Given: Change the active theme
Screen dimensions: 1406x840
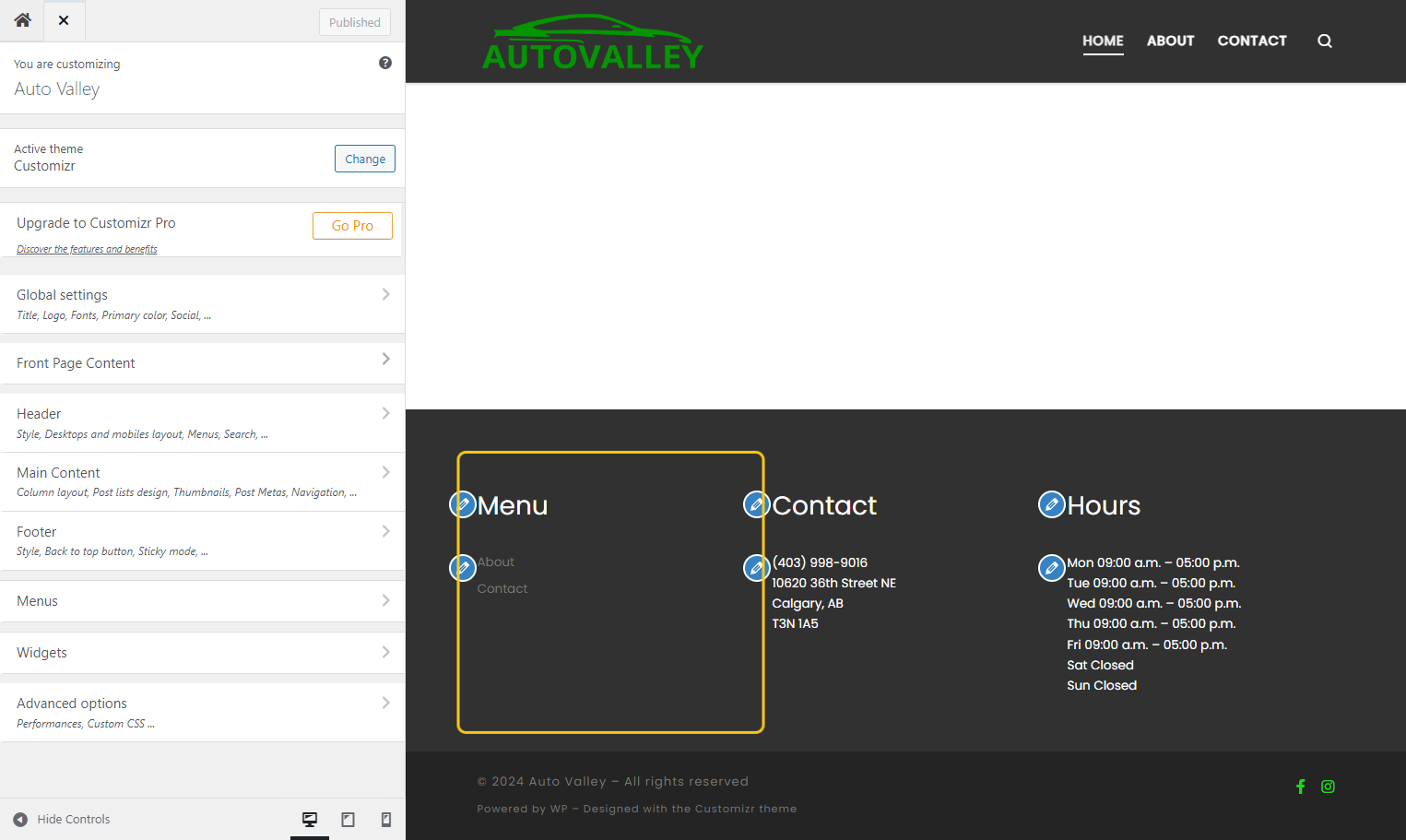Looking at the screenshot, I should point(365,159).
